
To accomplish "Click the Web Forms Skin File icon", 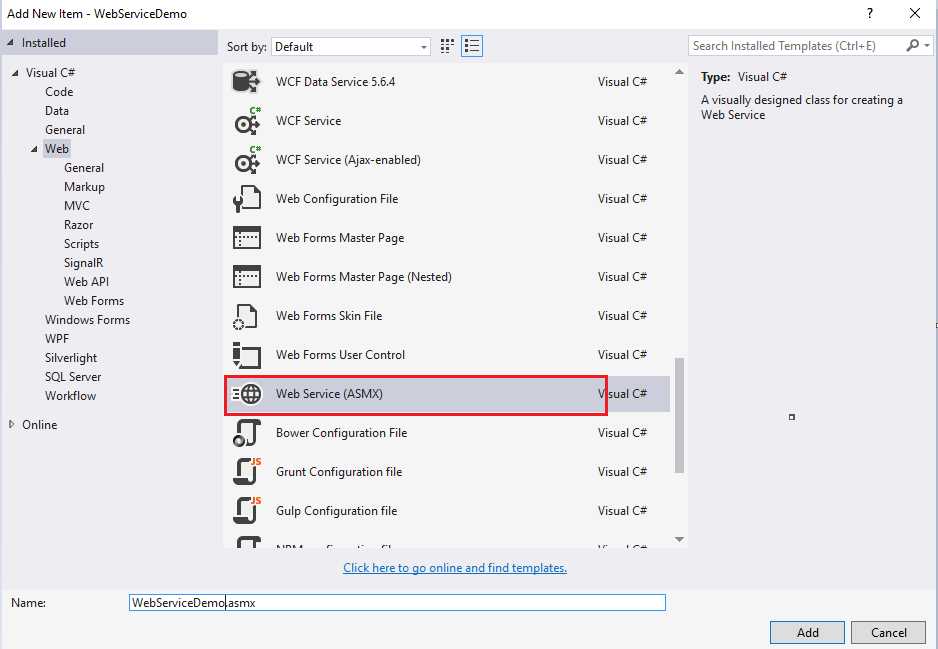I will [x=245, y=316].
